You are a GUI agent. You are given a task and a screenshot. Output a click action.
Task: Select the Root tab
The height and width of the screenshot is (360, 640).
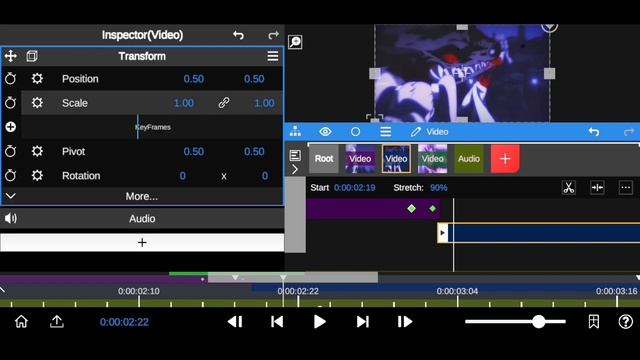(324, 158)
